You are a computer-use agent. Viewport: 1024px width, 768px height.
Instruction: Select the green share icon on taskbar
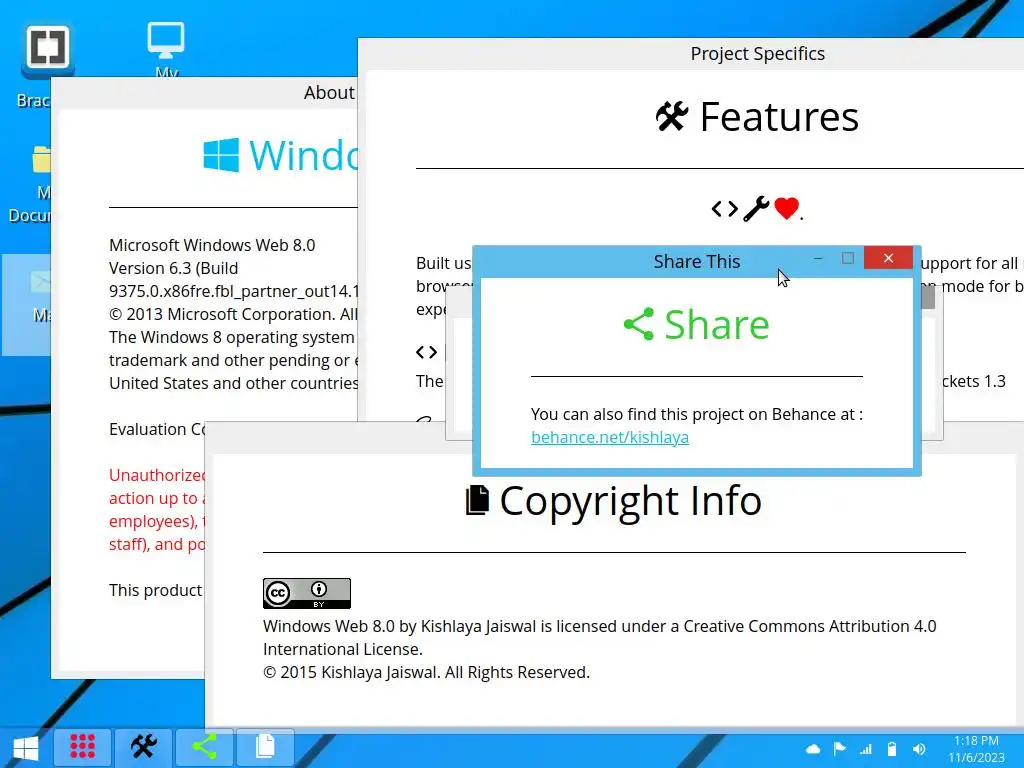(204, 746)
